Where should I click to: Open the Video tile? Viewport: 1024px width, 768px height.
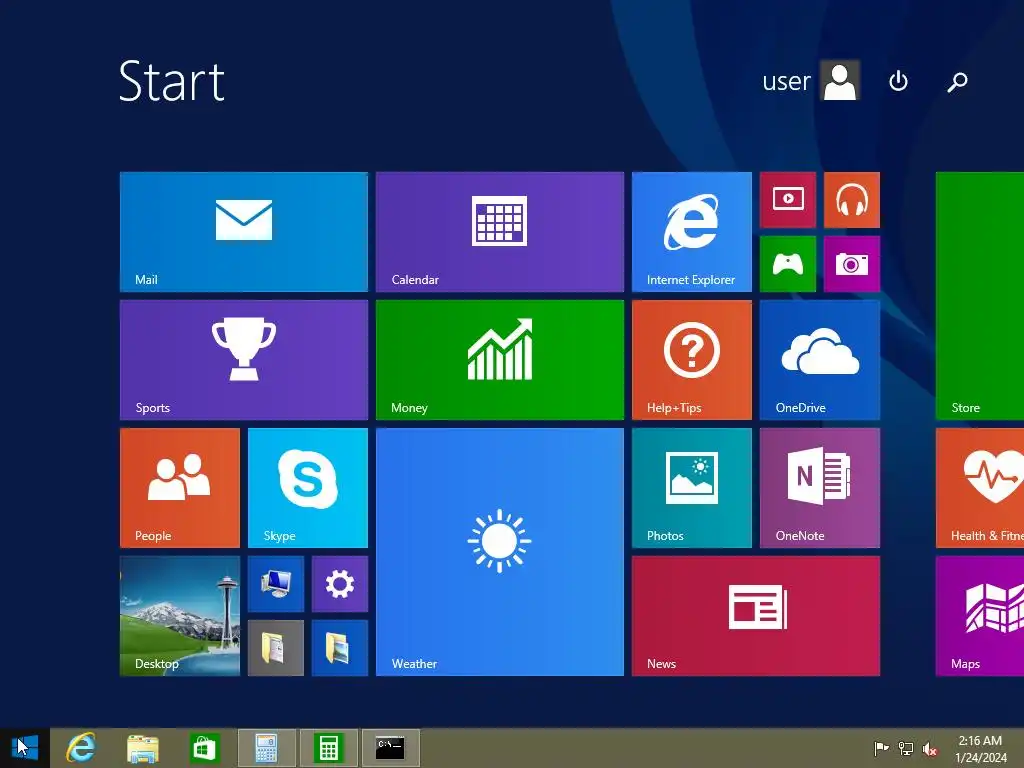pos(788,200)
